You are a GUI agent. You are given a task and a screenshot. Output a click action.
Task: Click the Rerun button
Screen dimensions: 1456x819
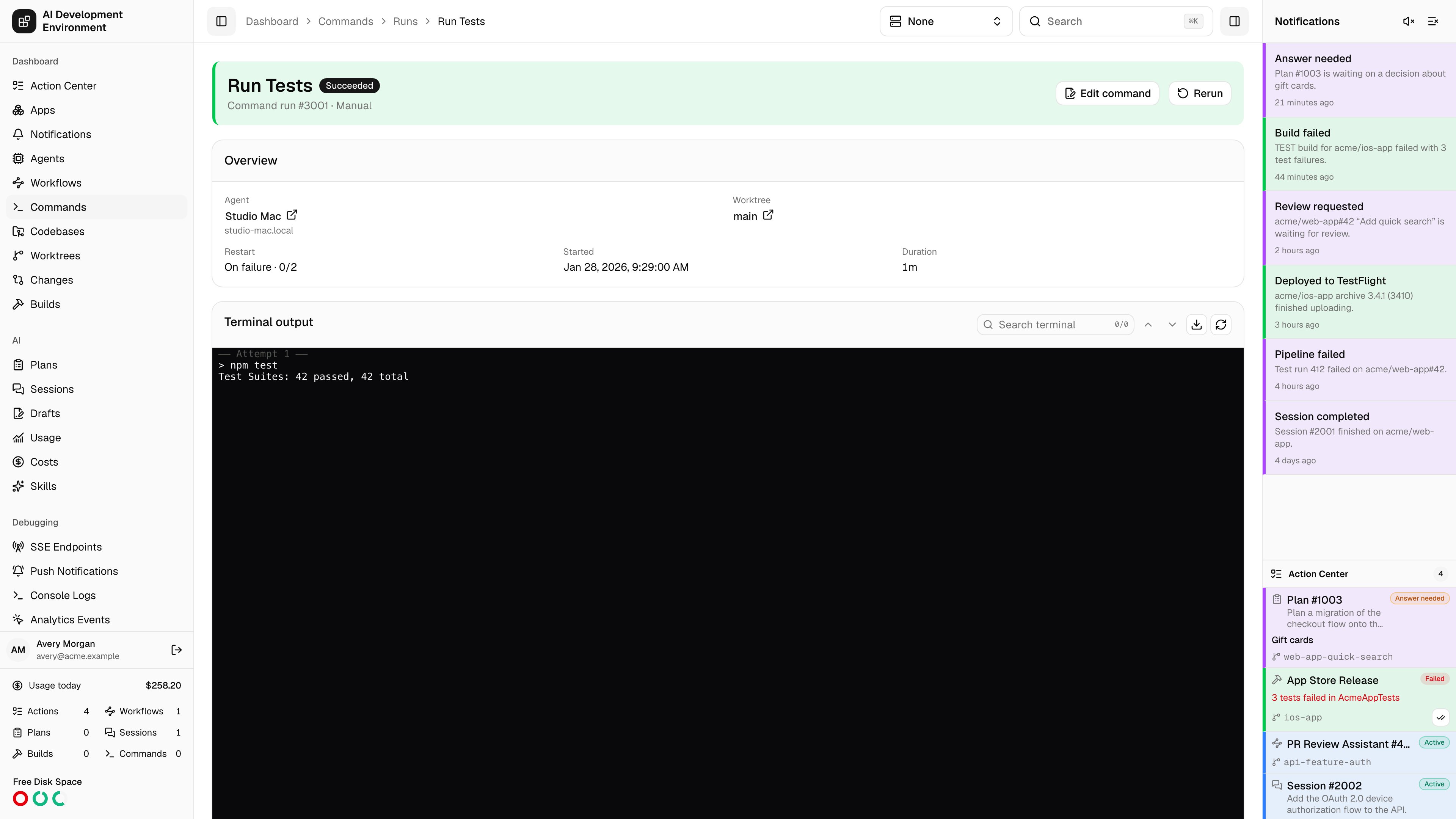pyautogui.click(x=1200, y=93)
